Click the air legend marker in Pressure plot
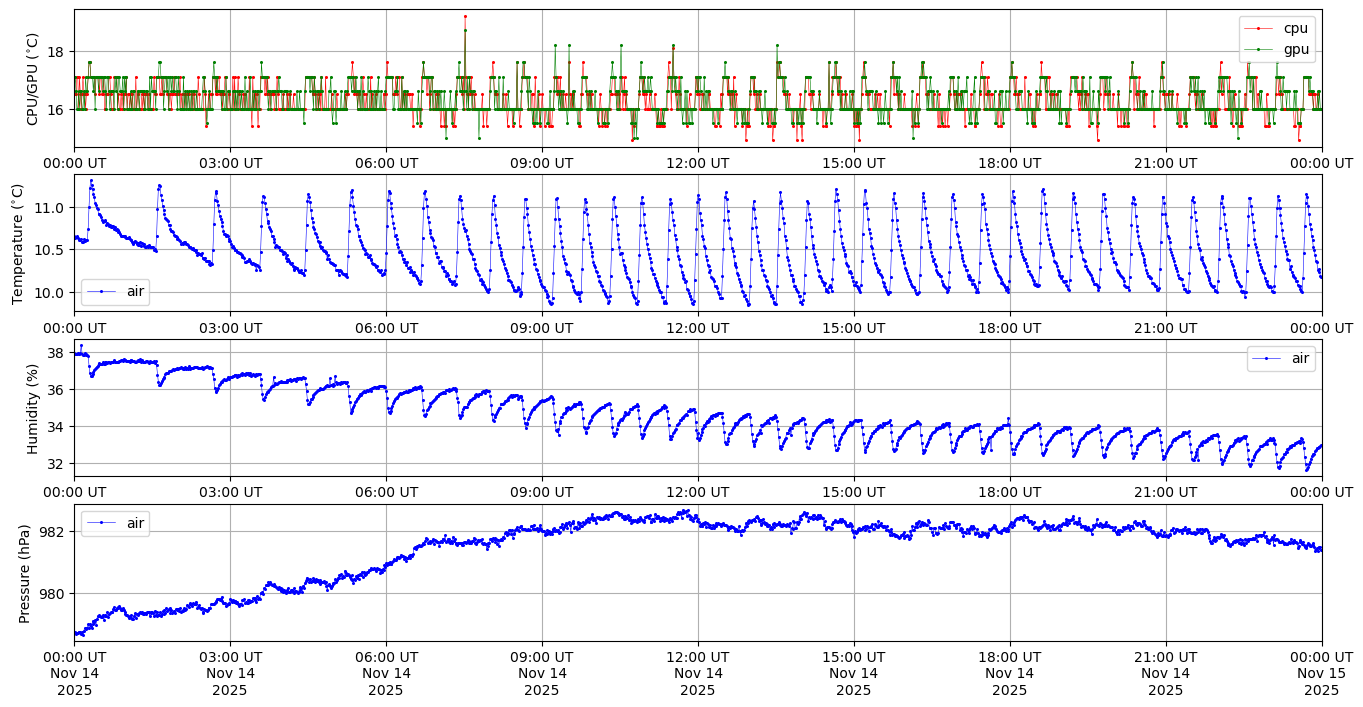 coord(101,522)
